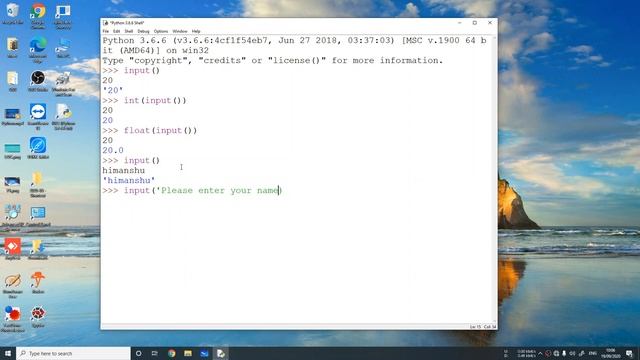Click the '20.0' output value
Image resolution: width=640 pixels, height=360 pixels.
[113, 150]
